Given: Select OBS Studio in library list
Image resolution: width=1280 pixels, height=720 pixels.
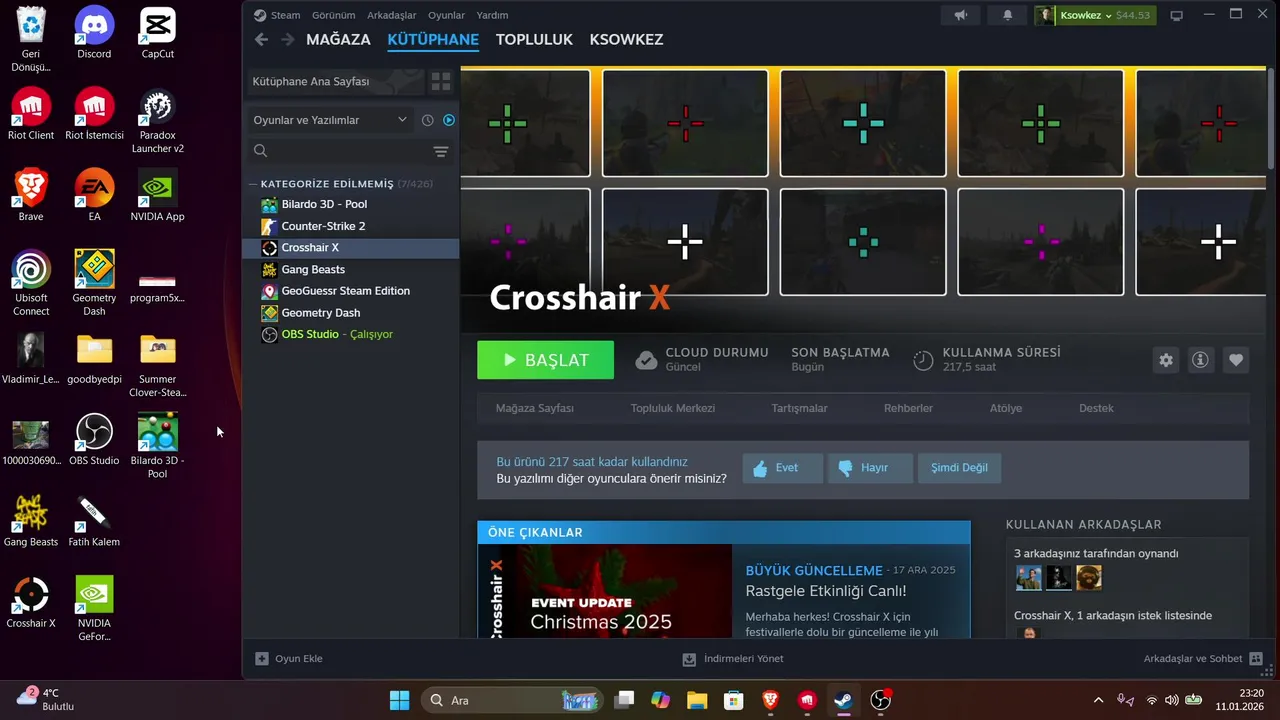Looking at the screenshot, I should tap(350, 334).
